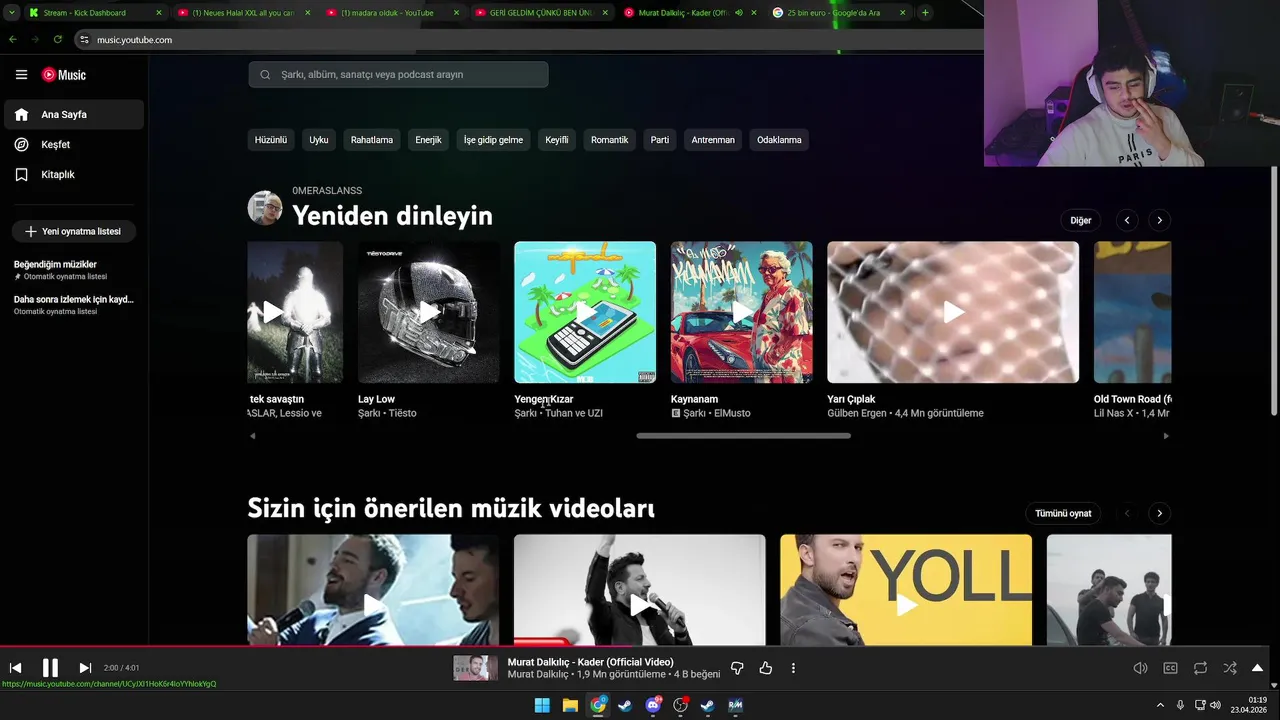
Task: Toggle closed captions in the player
Action: tap(1170, 668)
